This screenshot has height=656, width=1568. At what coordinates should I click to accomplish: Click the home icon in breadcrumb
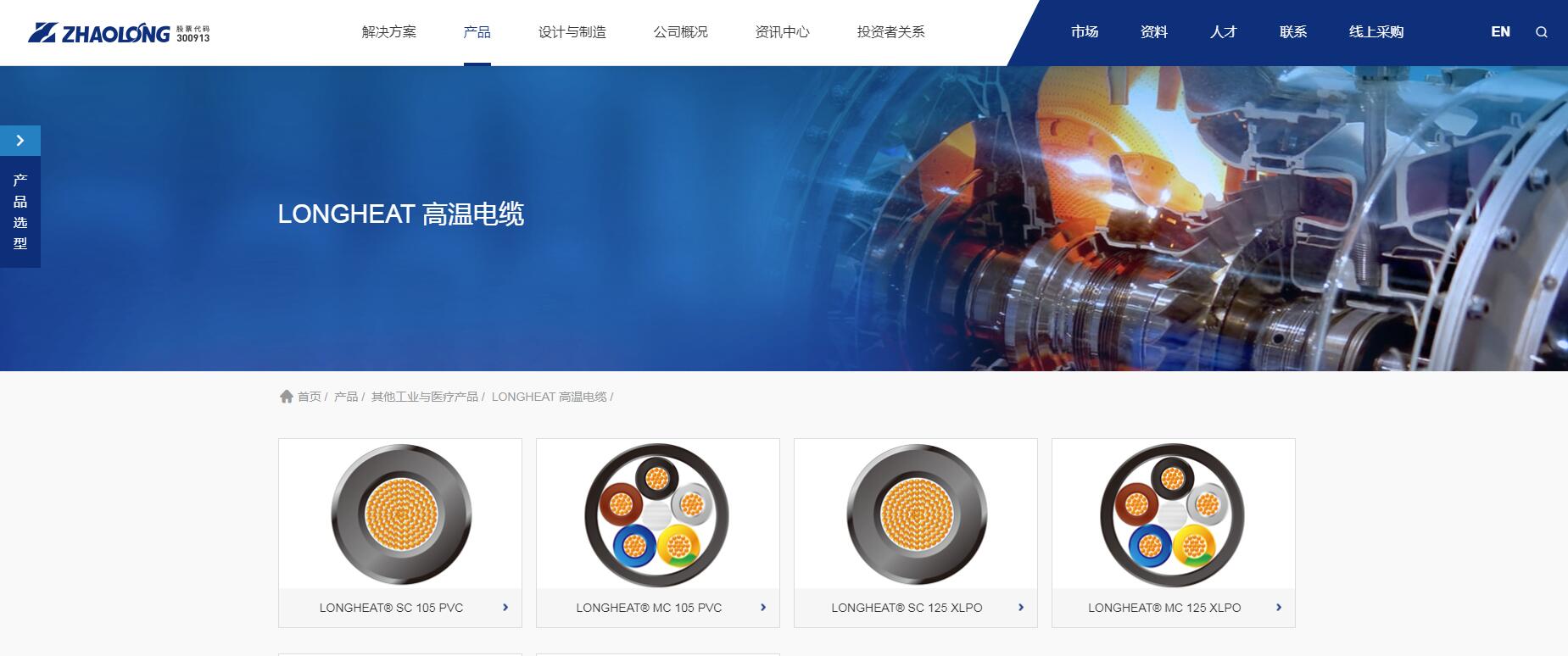click(287, 396)
